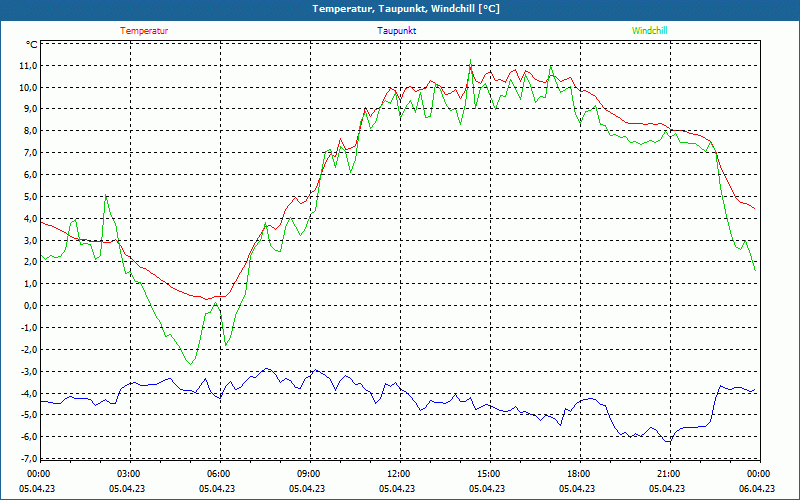The height and width of the screenshot is (500, 800).
Task: Click the 06.04.23 date label
Action: click(757, 488)
